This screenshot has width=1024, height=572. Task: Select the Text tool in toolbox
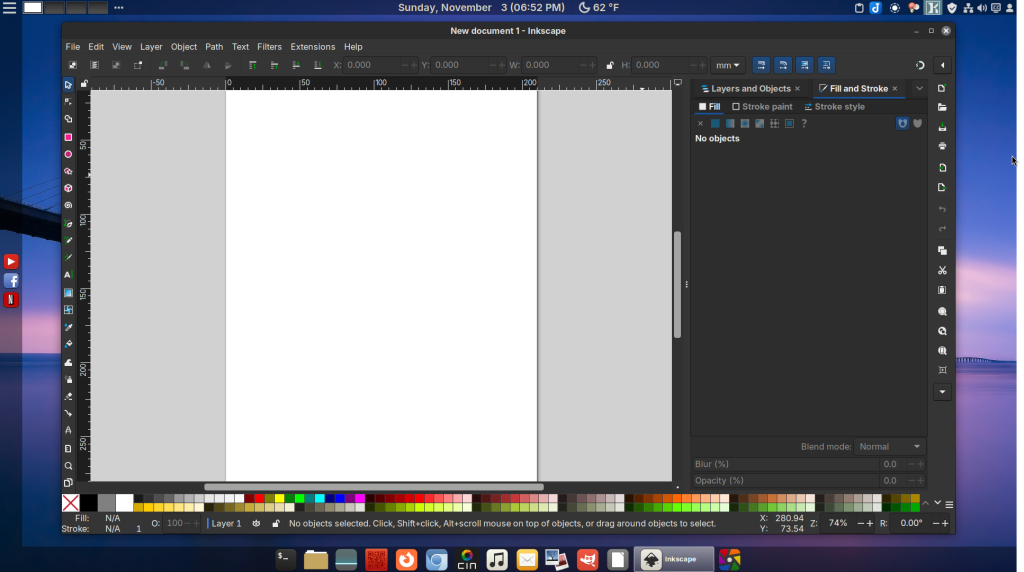point(68,274)
